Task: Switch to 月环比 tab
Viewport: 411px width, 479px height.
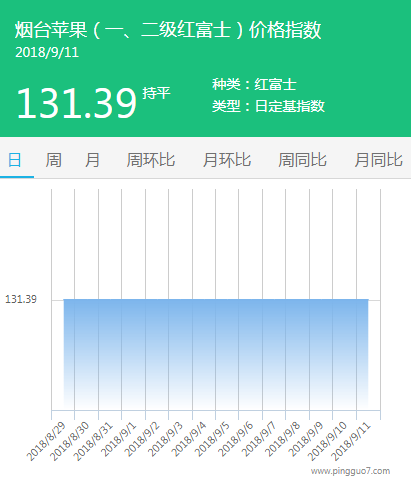Action: (x=227, y=160)
